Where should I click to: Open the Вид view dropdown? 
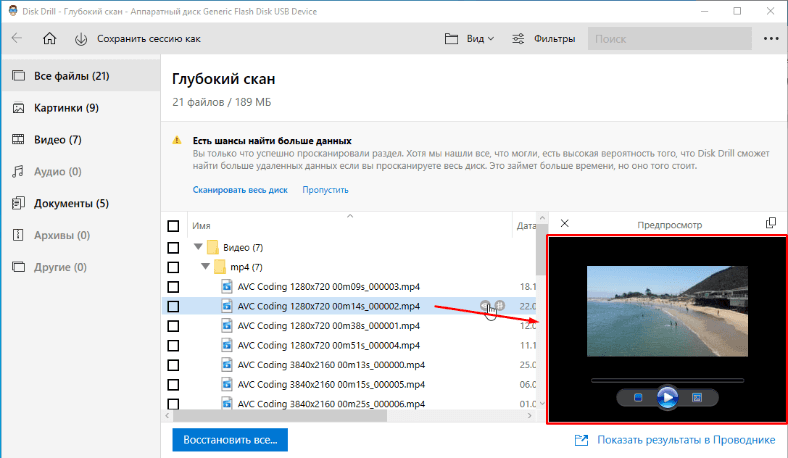[x=469, y=39]
